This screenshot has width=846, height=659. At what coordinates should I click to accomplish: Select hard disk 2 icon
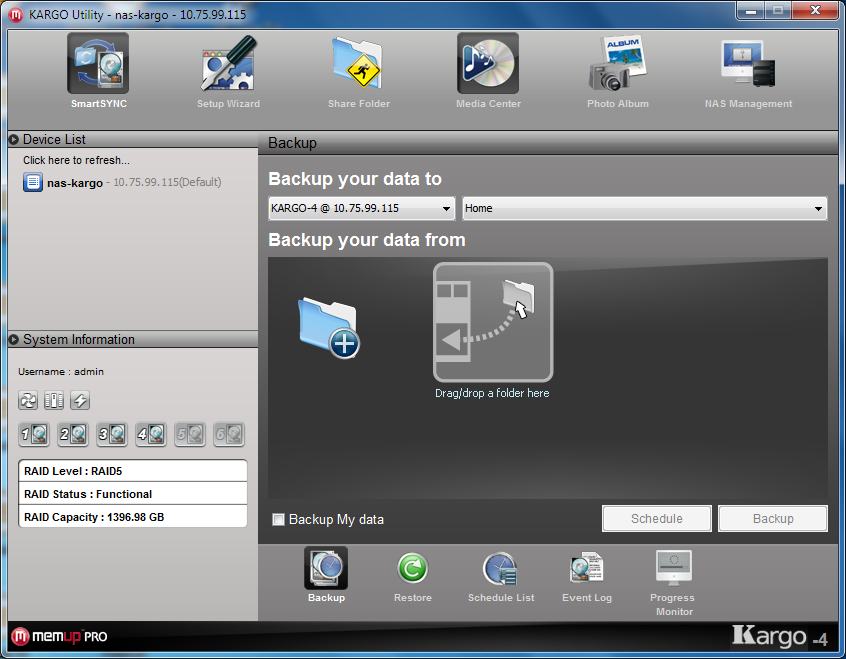pos(73,434)
